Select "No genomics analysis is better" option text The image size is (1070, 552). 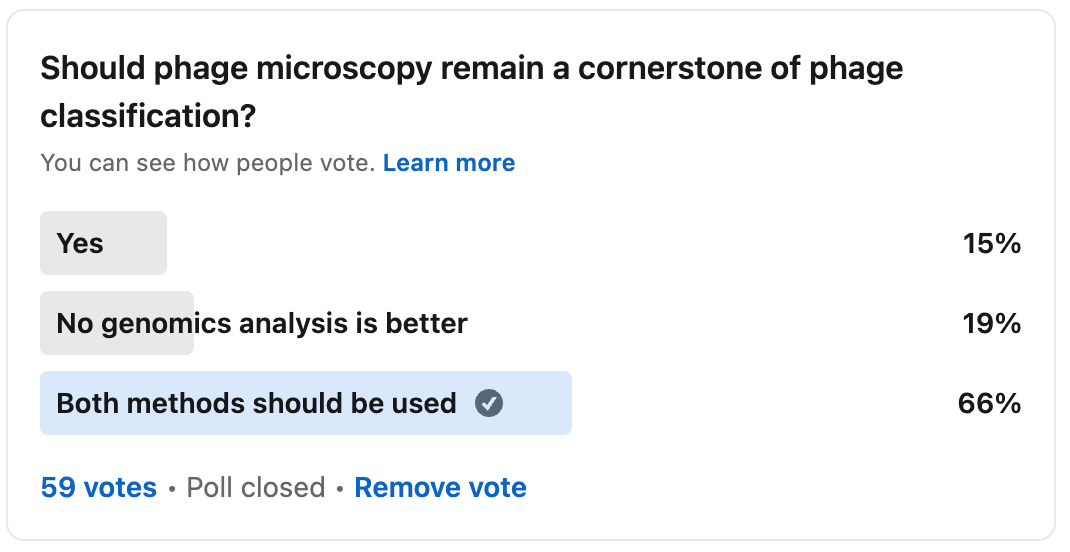(x=262, y=323)
